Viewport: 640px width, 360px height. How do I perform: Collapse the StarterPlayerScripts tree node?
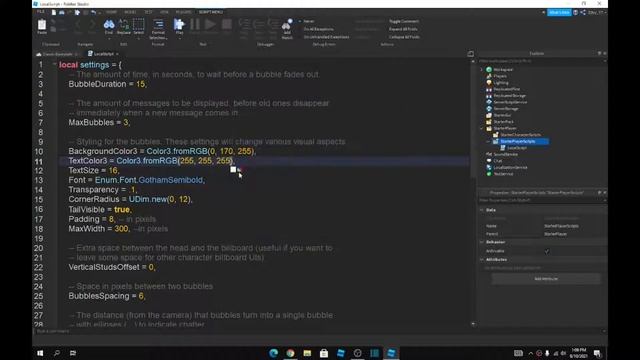pyautogui.click(x=488, y=141)
